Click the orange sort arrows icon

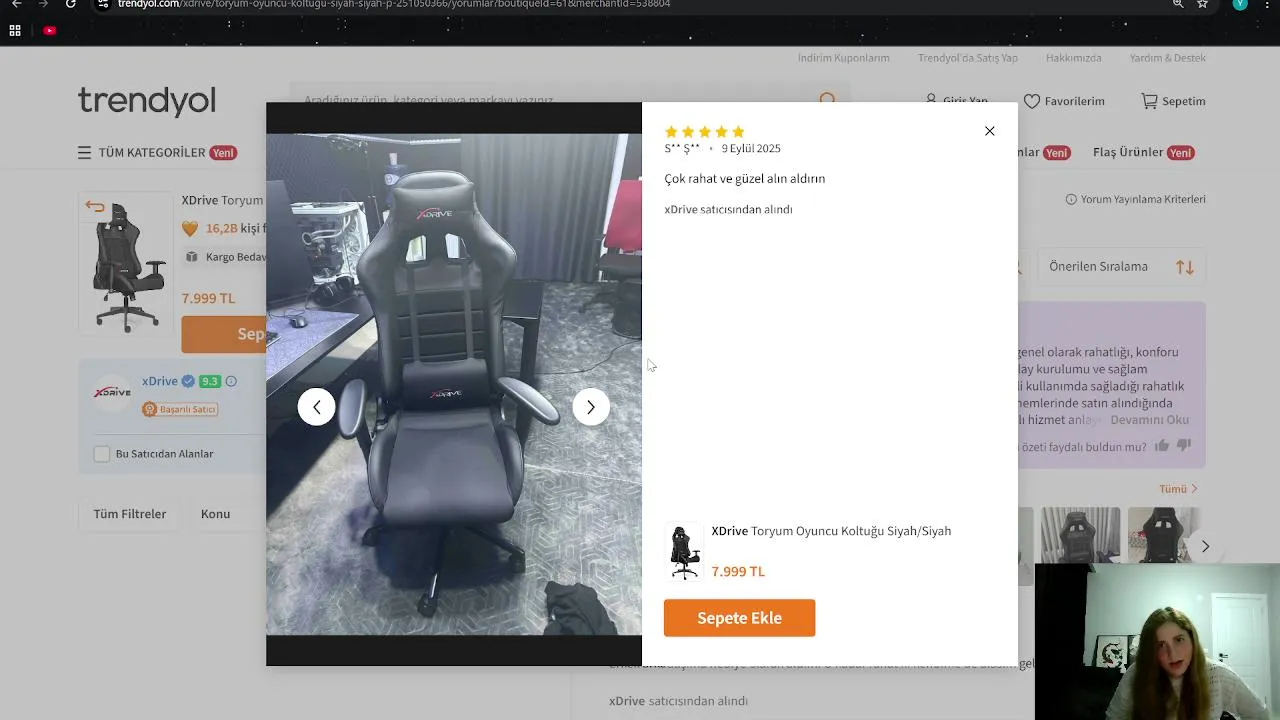tap(1185, 267)
